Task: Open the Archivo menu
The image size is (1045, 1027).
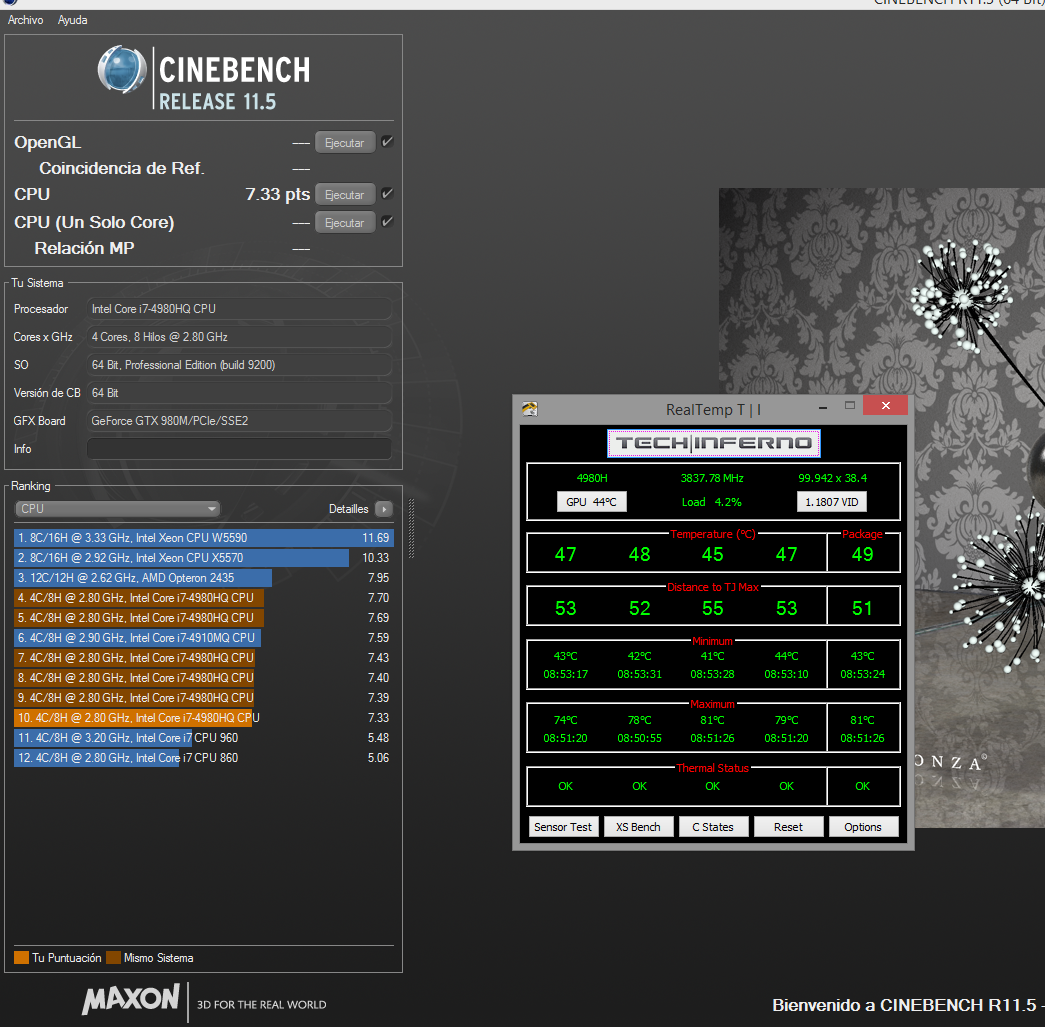Action: coord(26,20)
